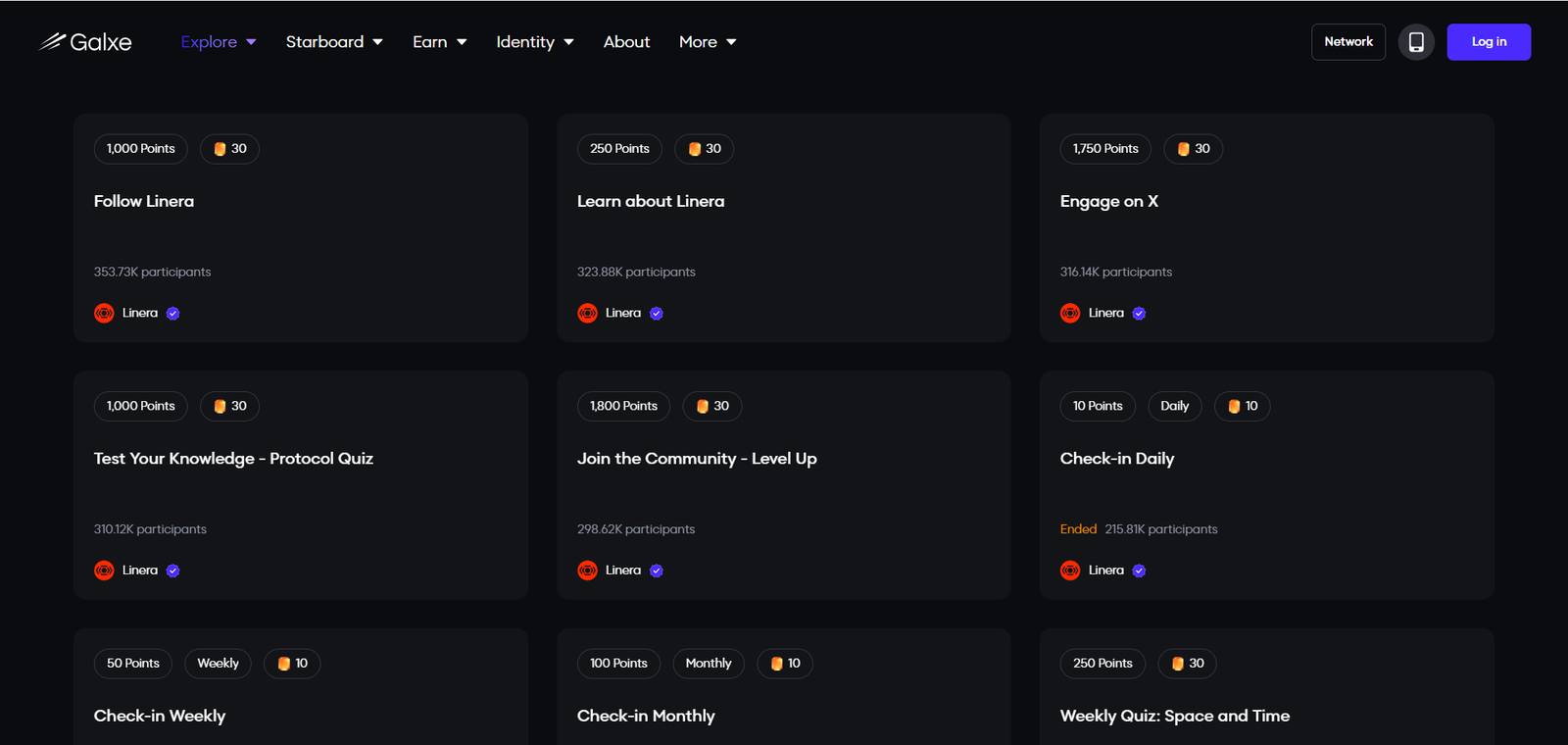Click the gem icon on Check-in Daily card
Image resolution: width=1568 pixels, height=745 pixels.
(1234, 407)
